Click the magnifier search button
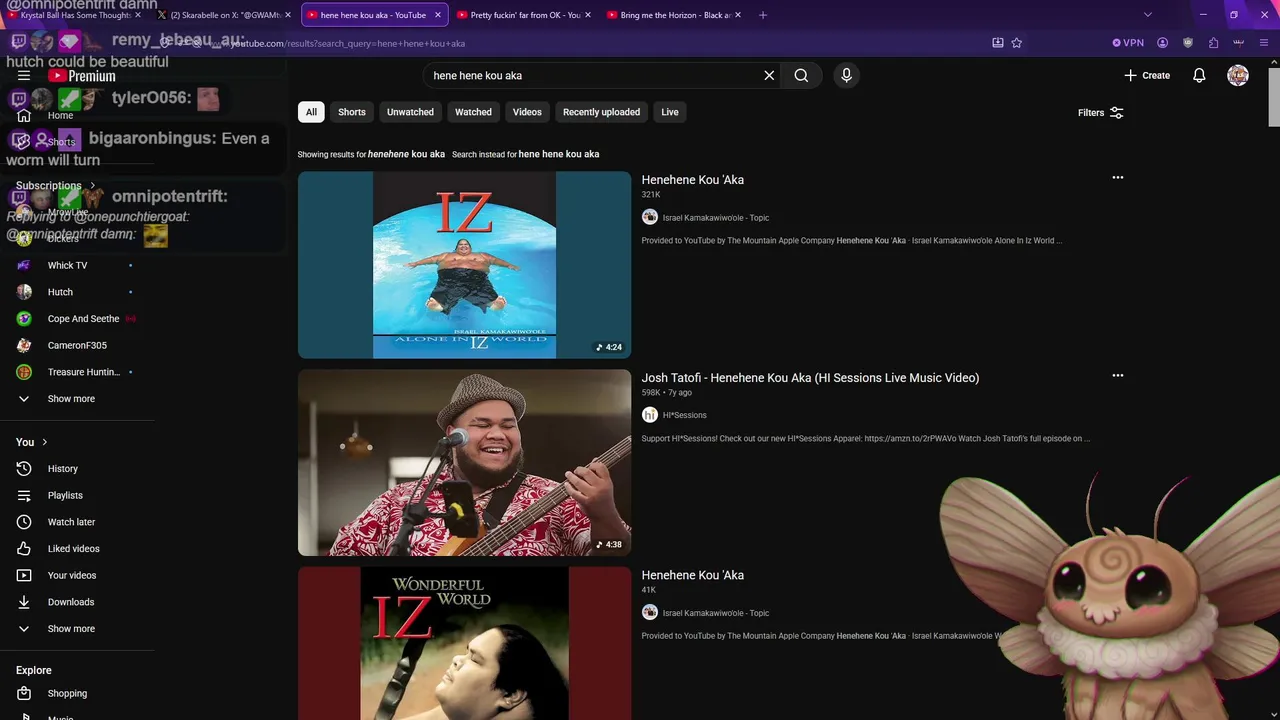Image resolution: width=1280 pixels, height=720 pixels. click(x=801, y=75)
